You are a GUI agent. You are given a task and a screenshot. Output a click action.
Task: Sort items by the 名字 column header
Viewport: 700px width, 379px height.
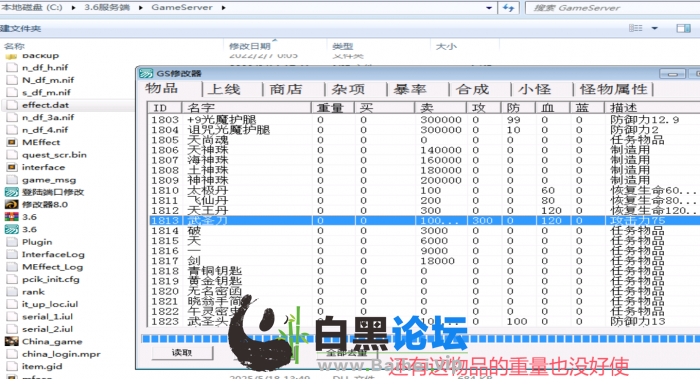pos(246,108)
